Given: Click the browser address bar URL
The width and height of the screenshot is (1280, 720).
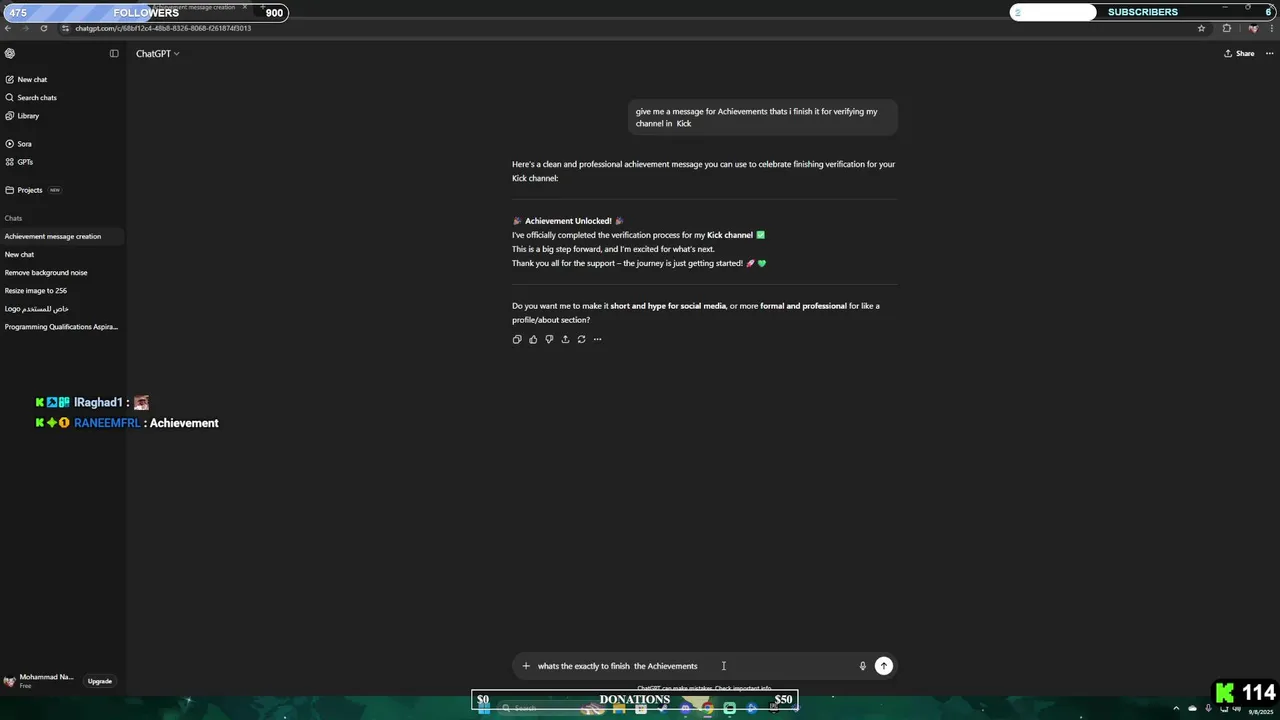Looking at the screenshot, I should (163, 28).
